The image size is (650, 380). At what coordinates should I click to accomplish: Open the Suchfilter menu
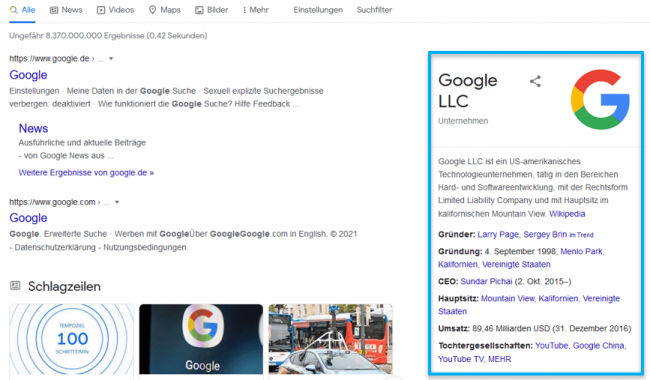tap(374, 10)
